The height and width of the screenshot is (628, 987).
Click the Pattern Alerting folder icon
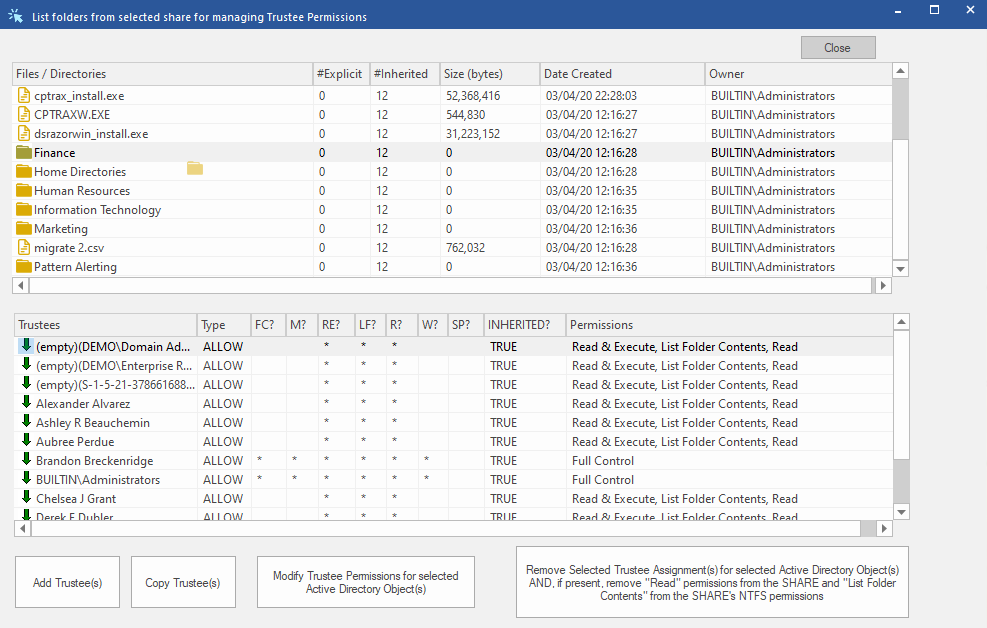point(21,266)
